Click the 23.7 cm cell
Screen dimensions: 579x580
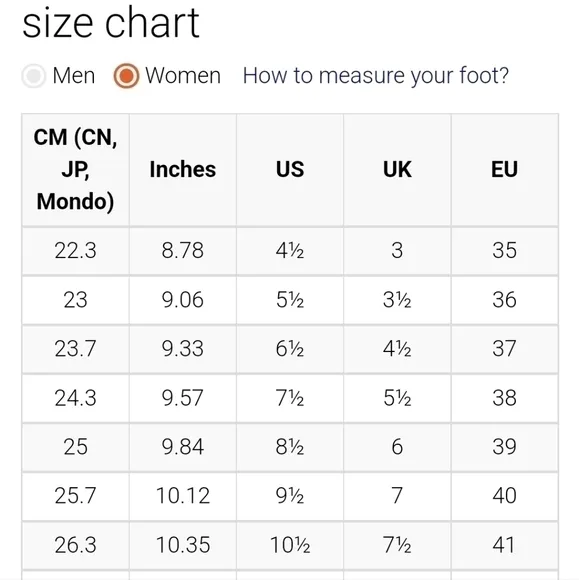coord(75,349)
